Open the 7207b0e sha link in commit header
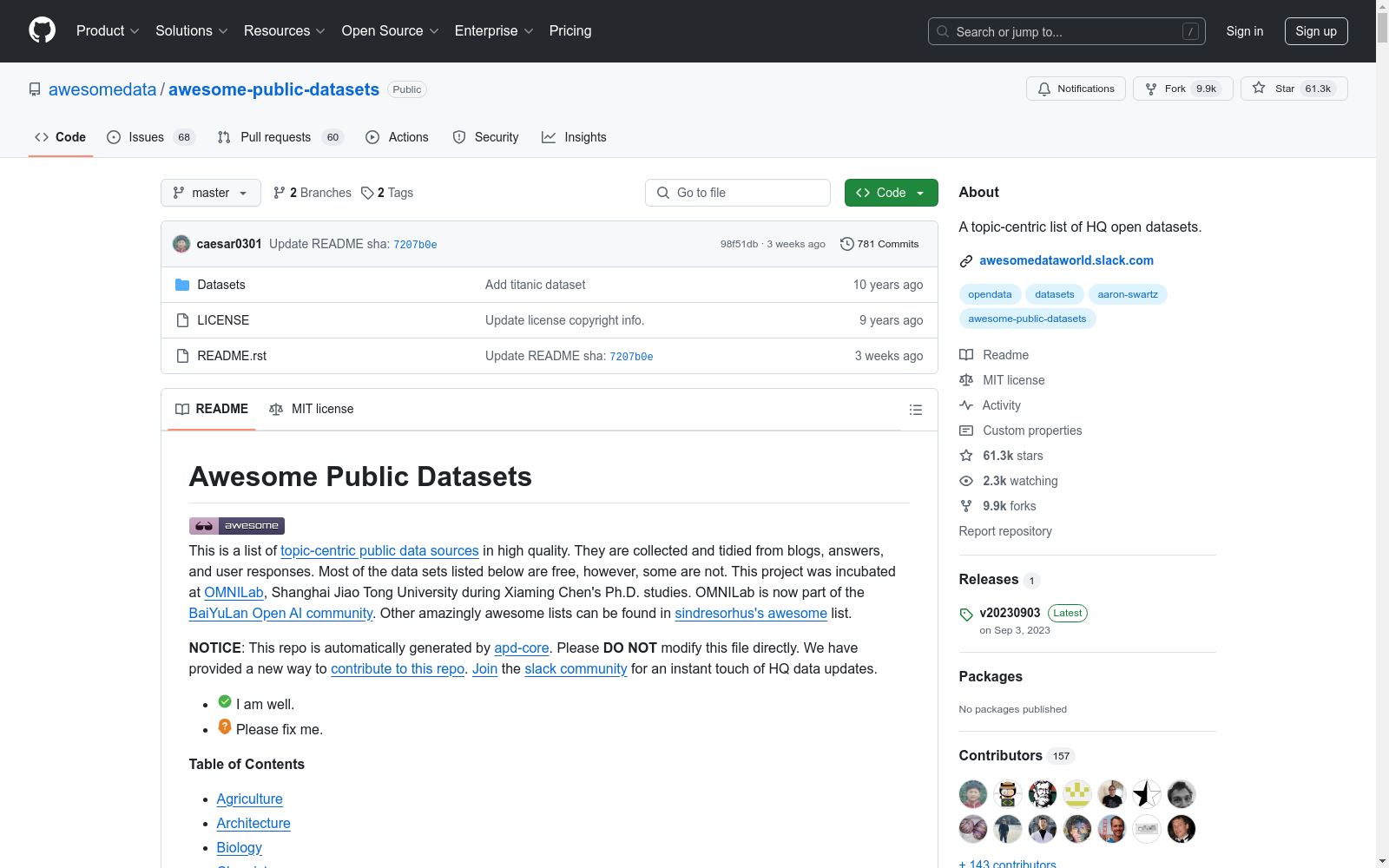Viewport: 1389px width, 868px height. (415, 245)
